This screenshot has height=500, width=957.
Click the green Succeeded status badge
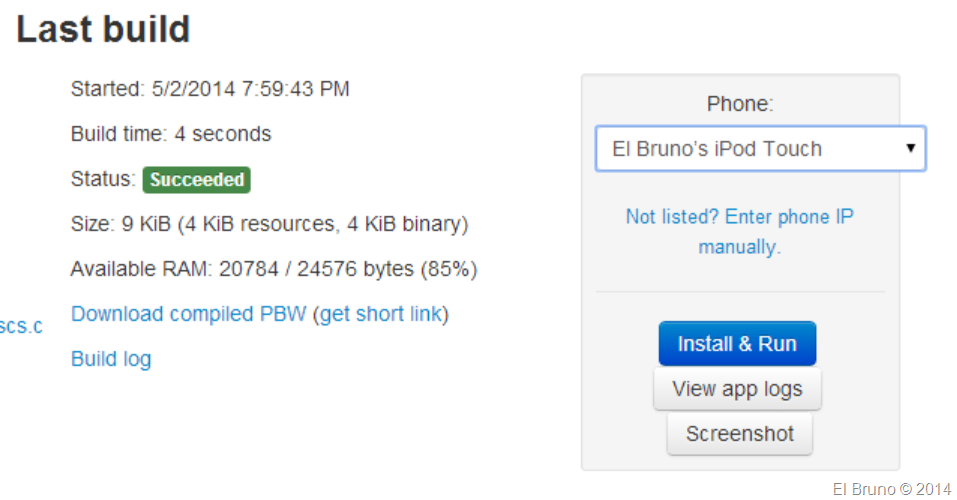(x=196, y=180)
